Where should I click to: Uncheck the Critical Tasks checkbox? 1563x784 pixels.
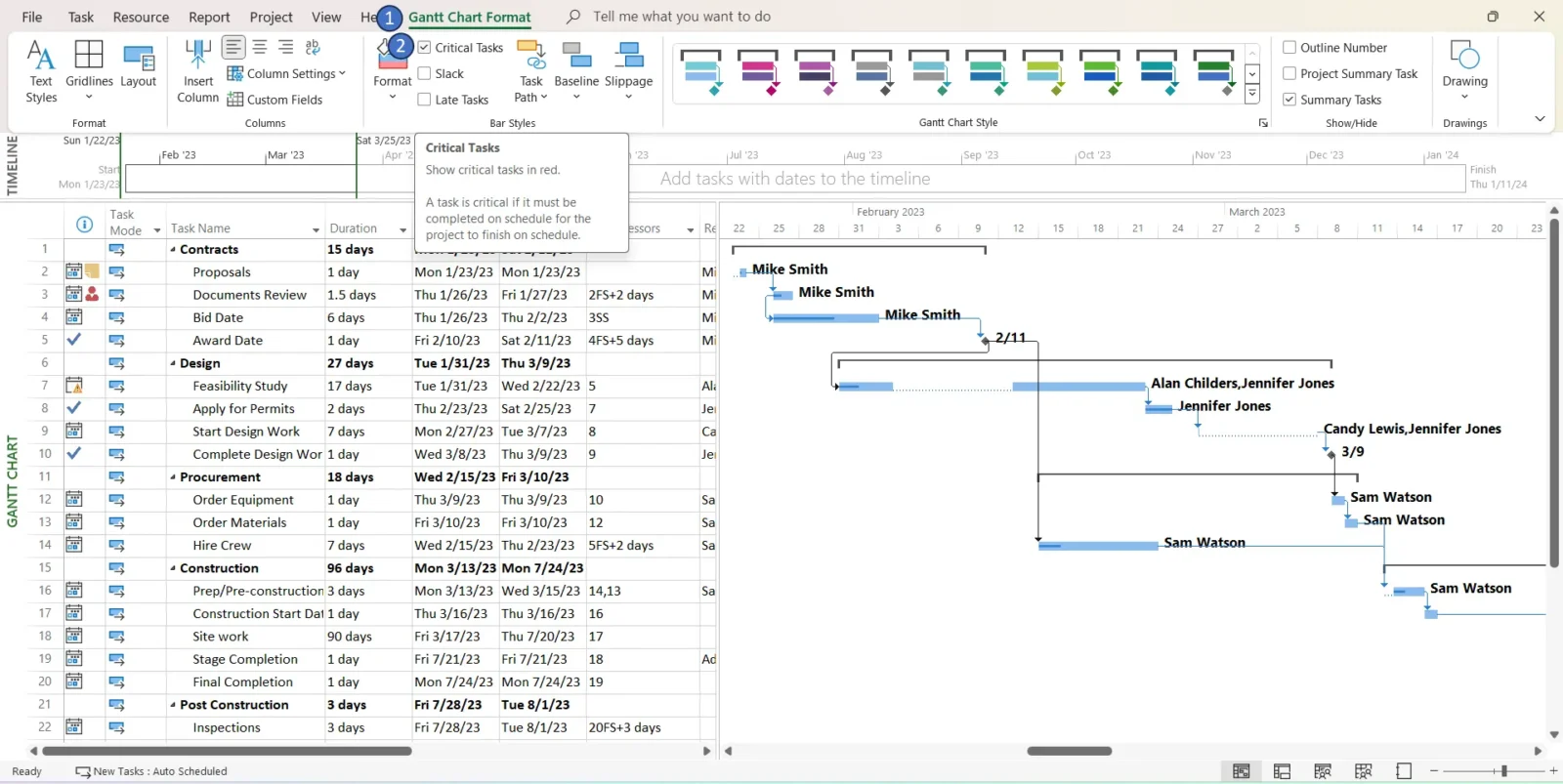tap(425, 48)
